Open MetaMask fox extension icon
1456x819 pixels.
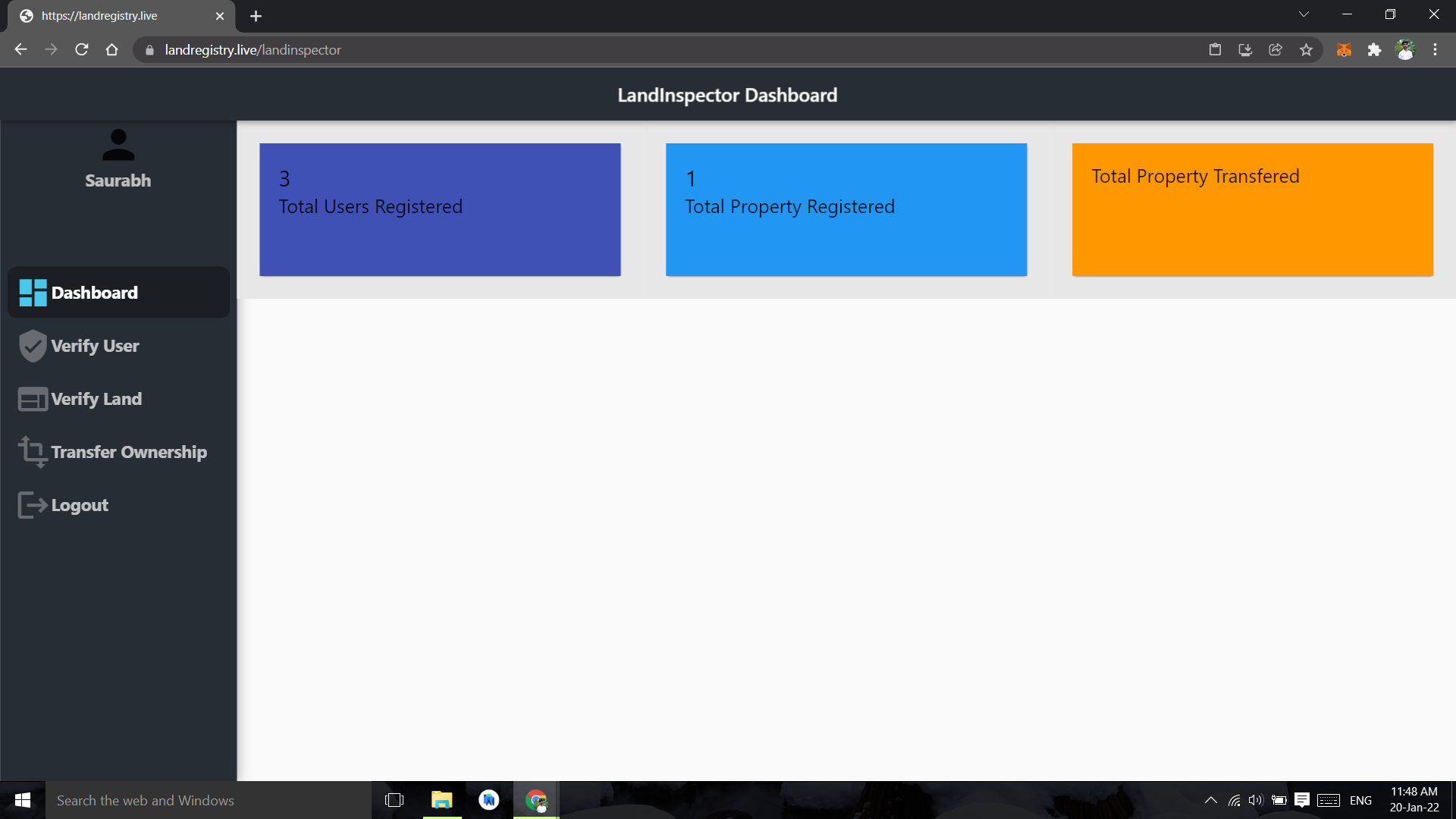[x=1344, y=50]
